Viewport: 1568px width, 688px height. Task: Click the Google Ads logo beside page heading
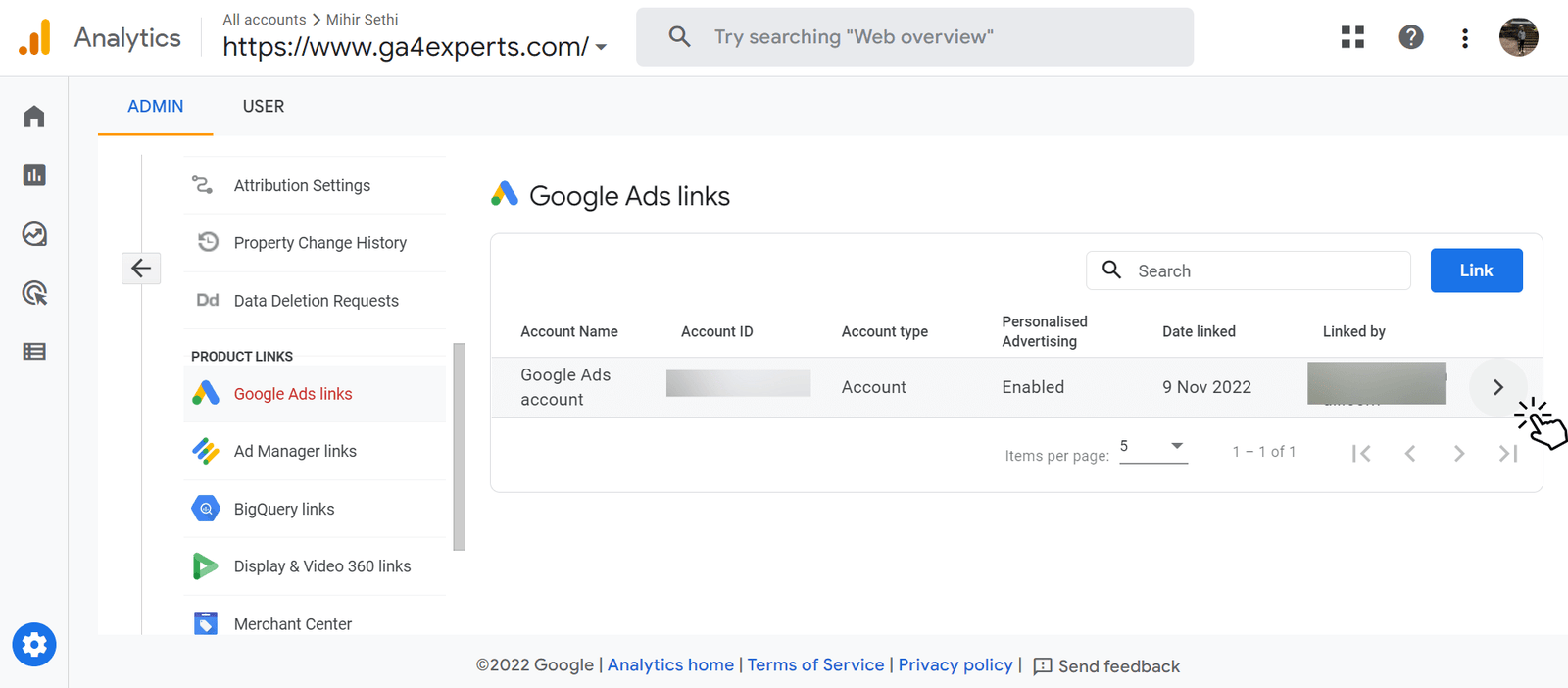click(x=505, y=194)
